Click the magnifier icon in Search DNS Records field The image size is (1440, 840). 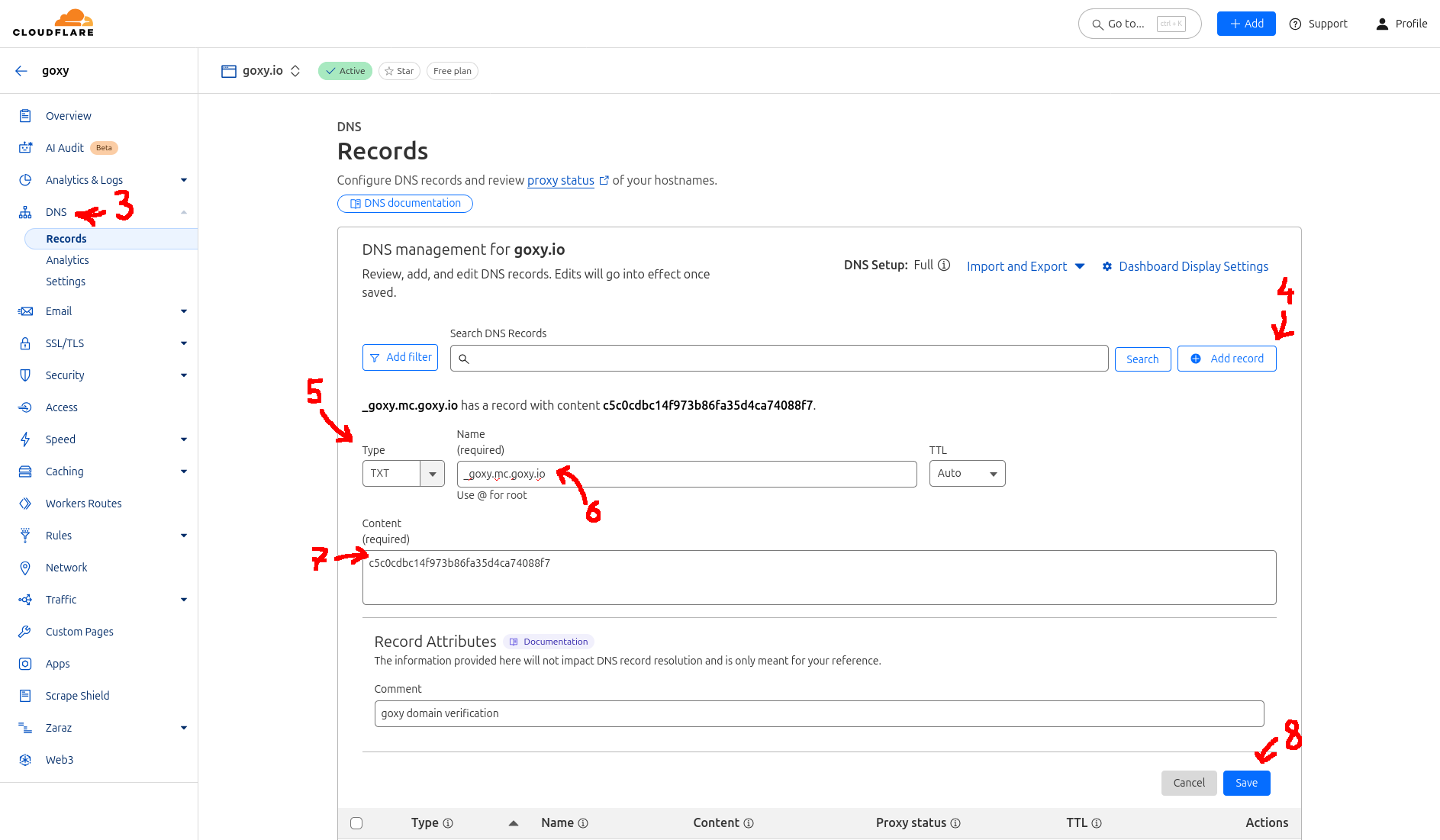(464, 359)
